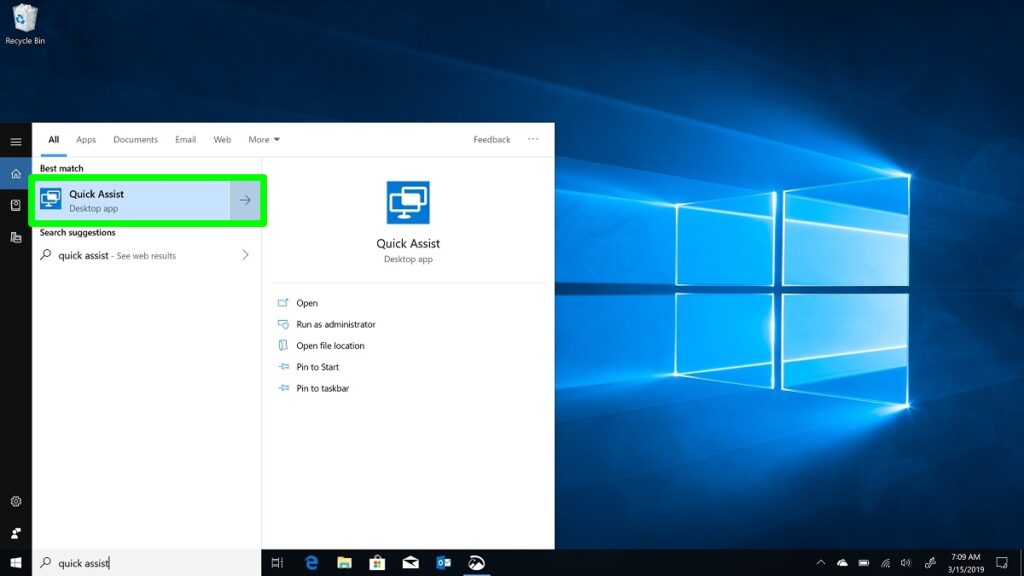Image resolution: width=1024 pixels, height=576 pixels.
Task: Select the Email search filter
Action: click(185, 140)
